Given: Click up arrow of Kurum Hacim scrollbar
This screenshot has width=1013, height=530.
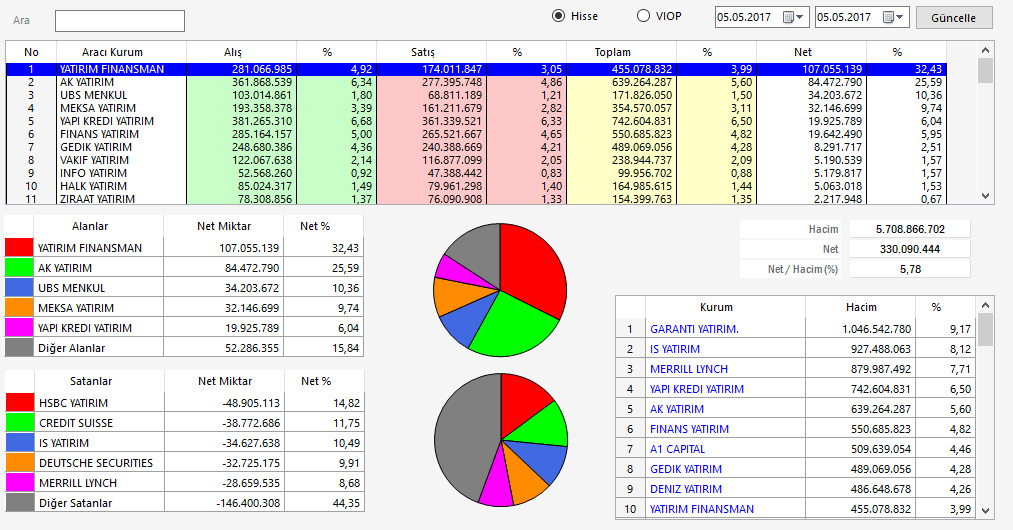Looking at the screenshot, I should click(x=985, y=305).
